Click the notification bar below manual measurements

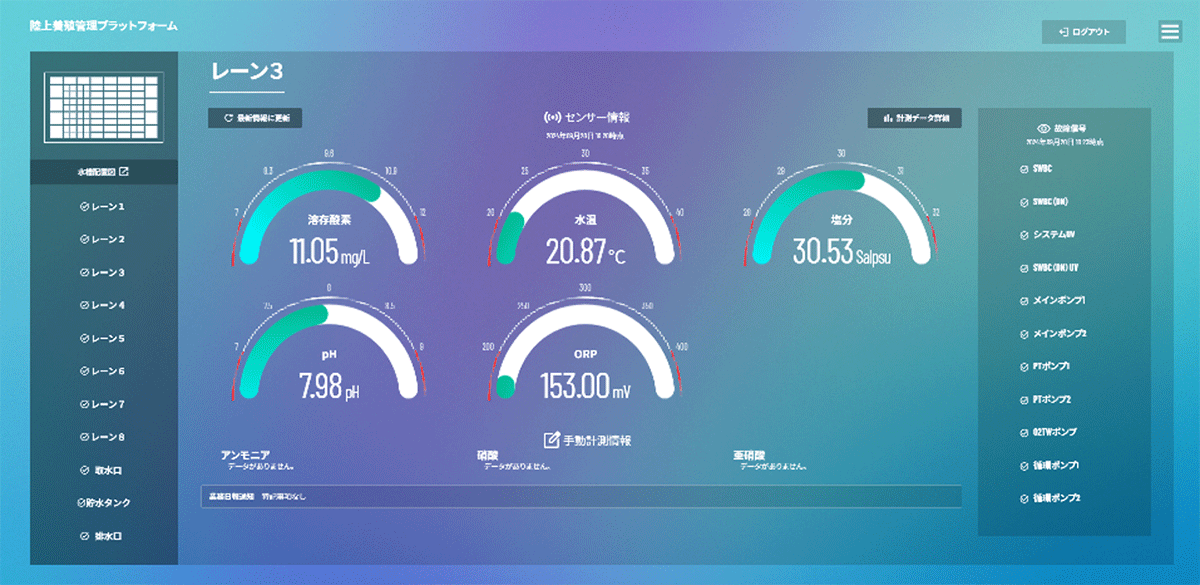point(581,496)
